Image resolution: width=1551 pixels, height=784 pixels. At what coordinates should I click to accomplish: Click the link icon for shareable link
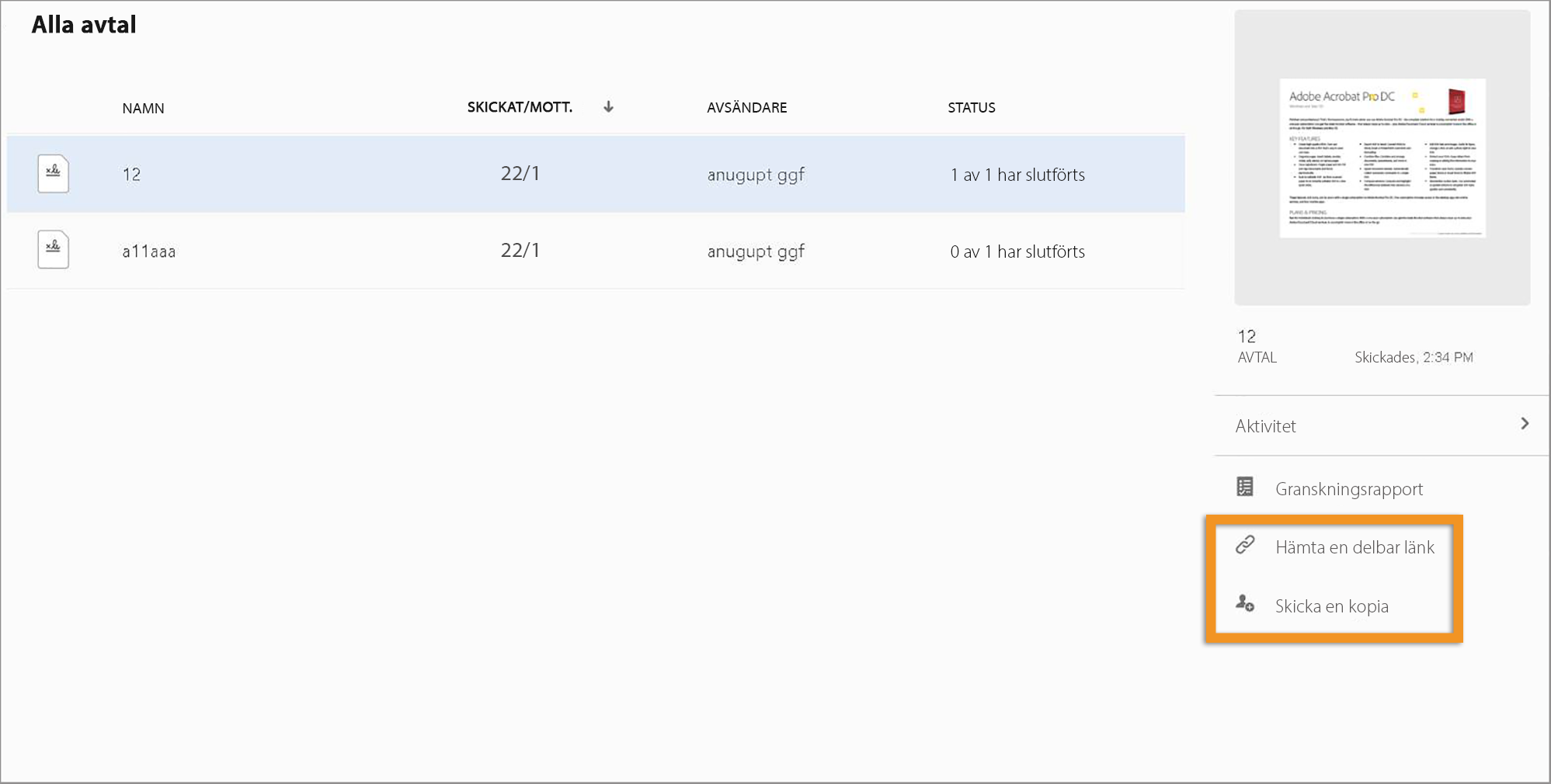coord(1245,545)
